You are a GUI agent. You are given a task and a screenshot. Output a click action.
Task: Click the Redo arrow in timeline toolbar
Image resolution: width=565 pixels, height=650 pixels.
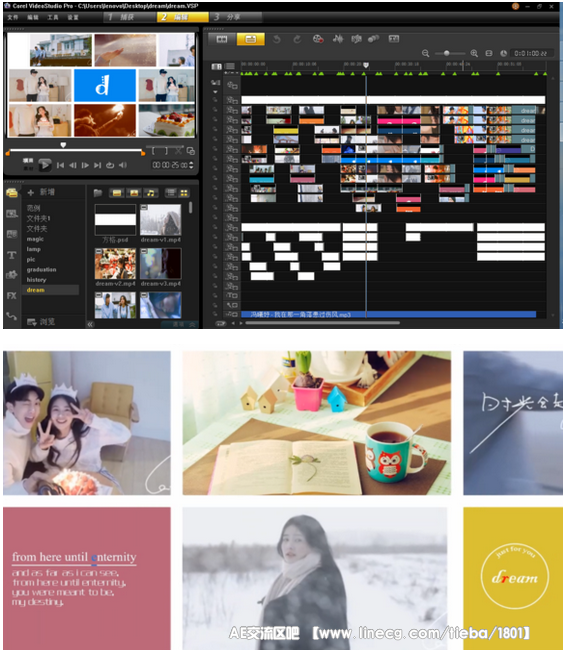pyautogui.click(x=297, y=39)
